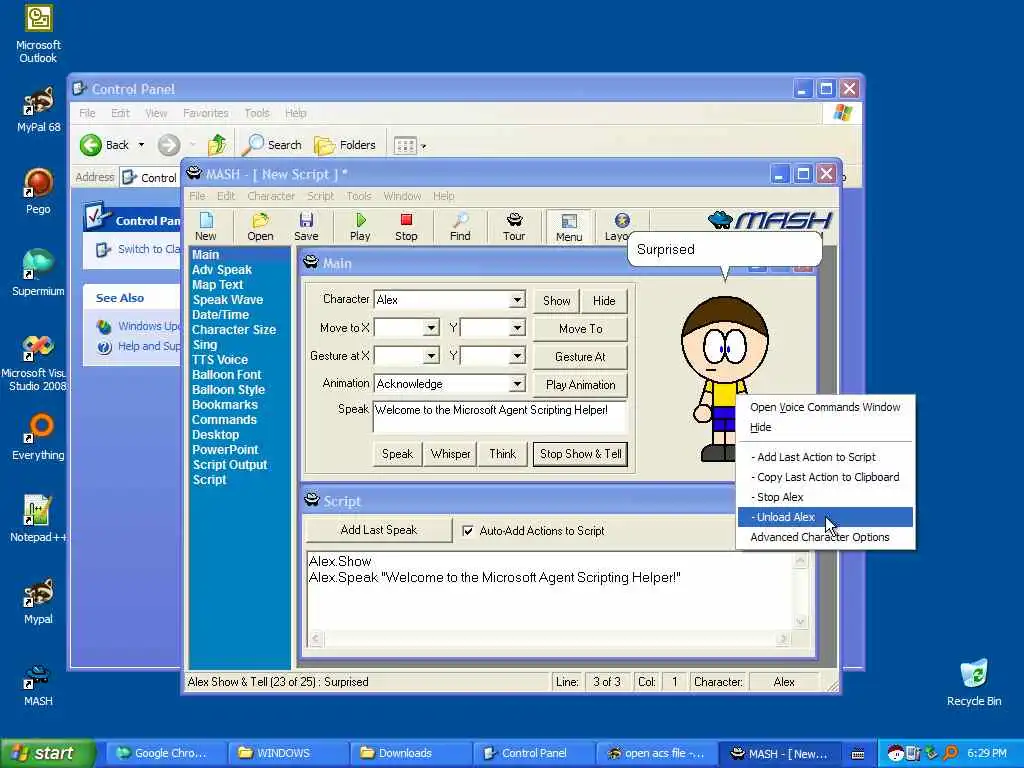This screenshot has width=1024, height=768.
Task: Click the Back arrow in Control Panel
Action: [104, 145]
